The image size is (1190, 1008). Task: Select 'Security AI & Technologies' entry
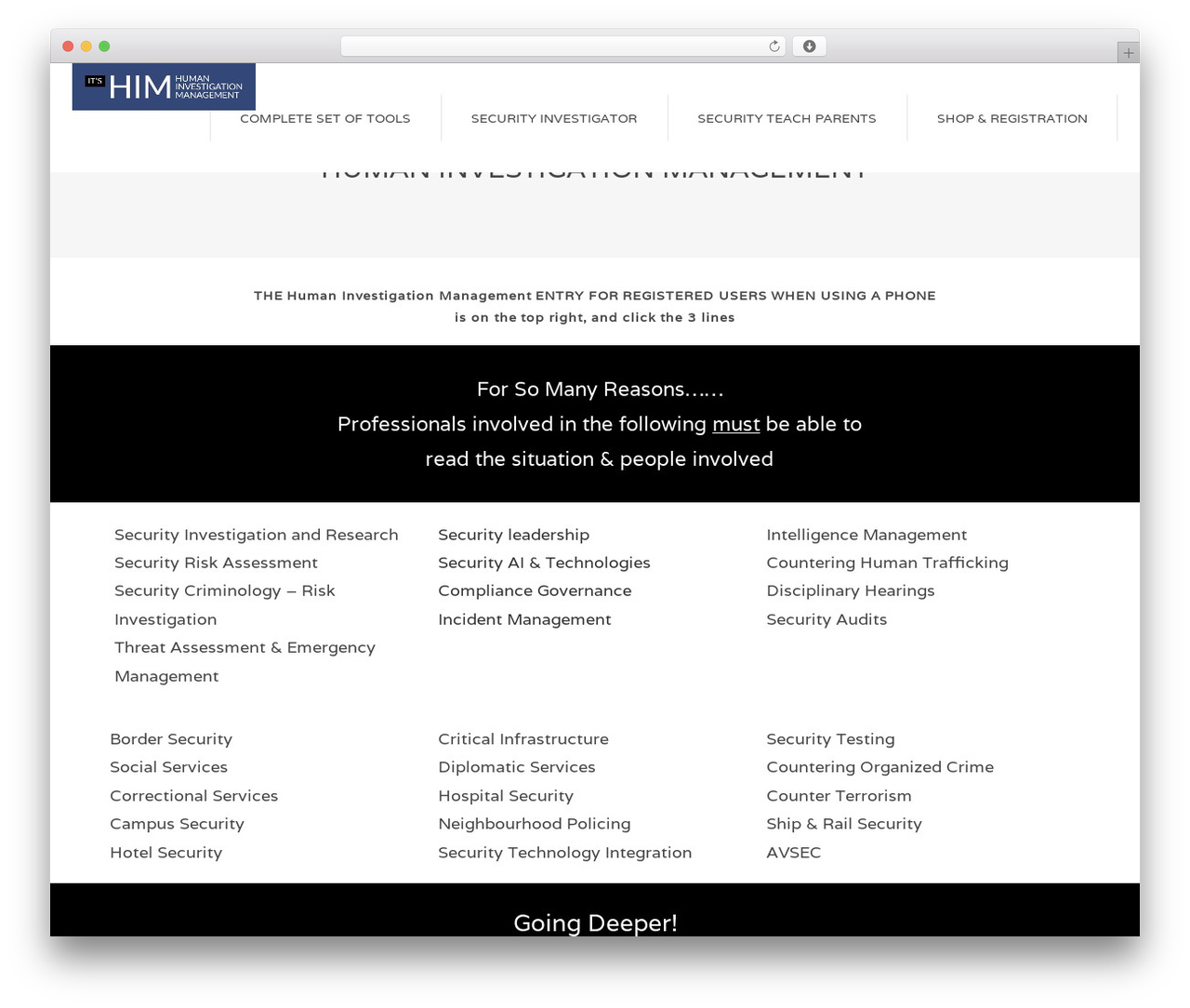[x=544, y=563]
